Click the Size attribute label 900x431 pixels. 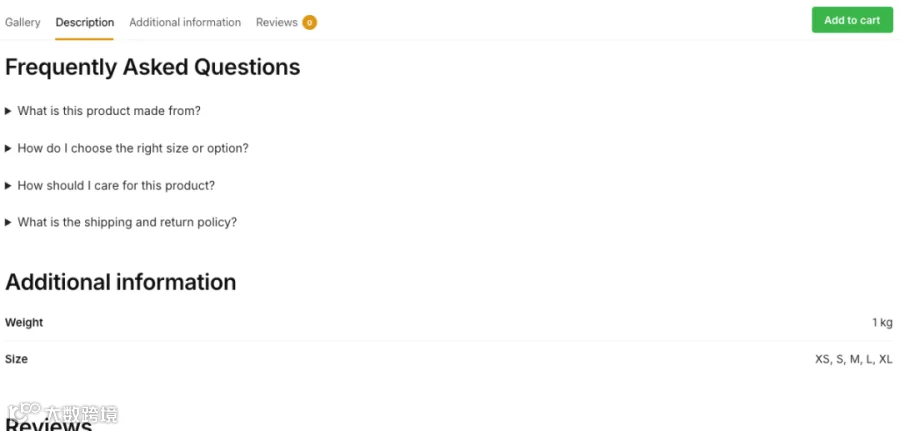tap(16, 359)
